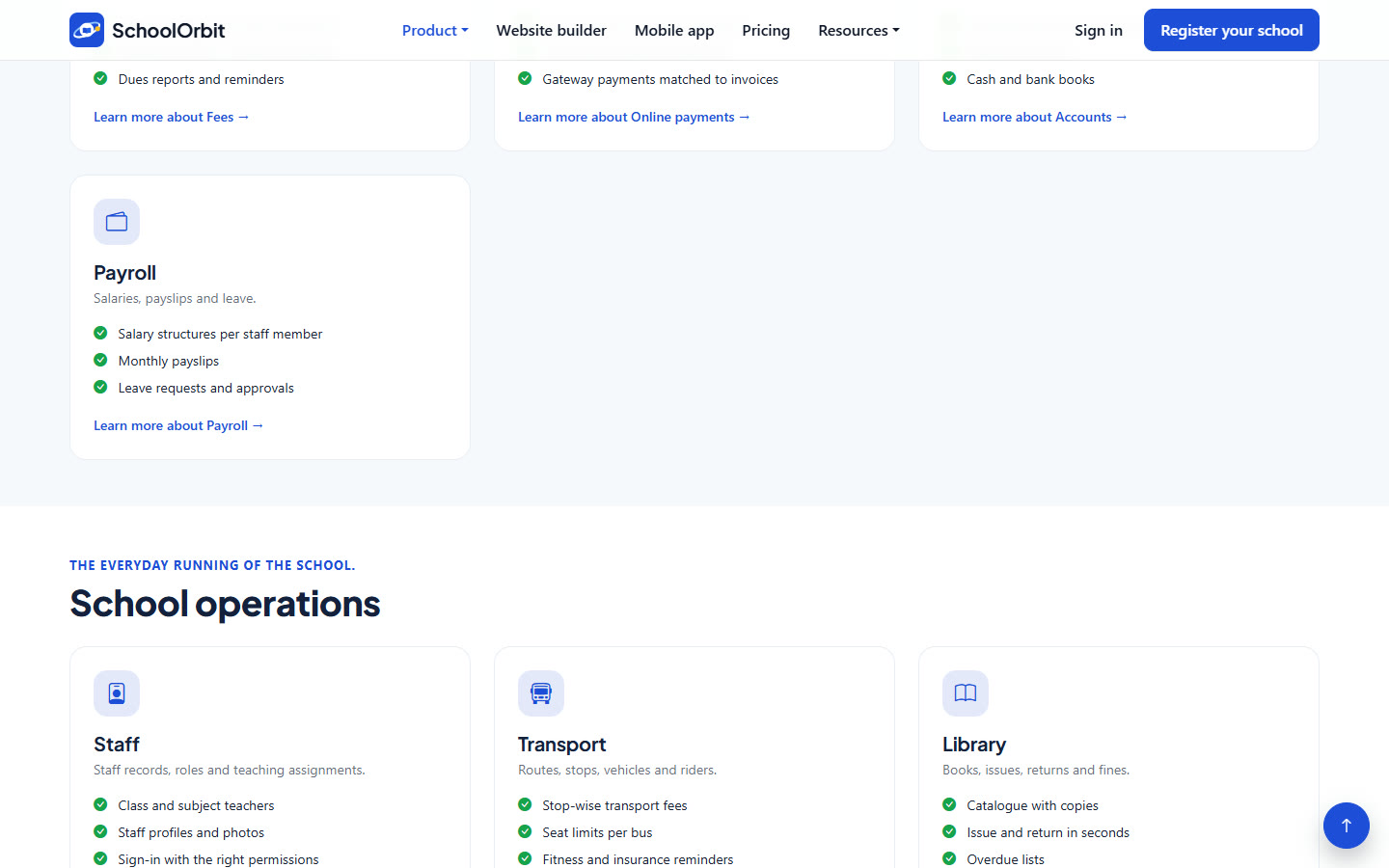Click check icon beside Cash and bank books
The image size is (1389, 868).
tap(949, 78)
